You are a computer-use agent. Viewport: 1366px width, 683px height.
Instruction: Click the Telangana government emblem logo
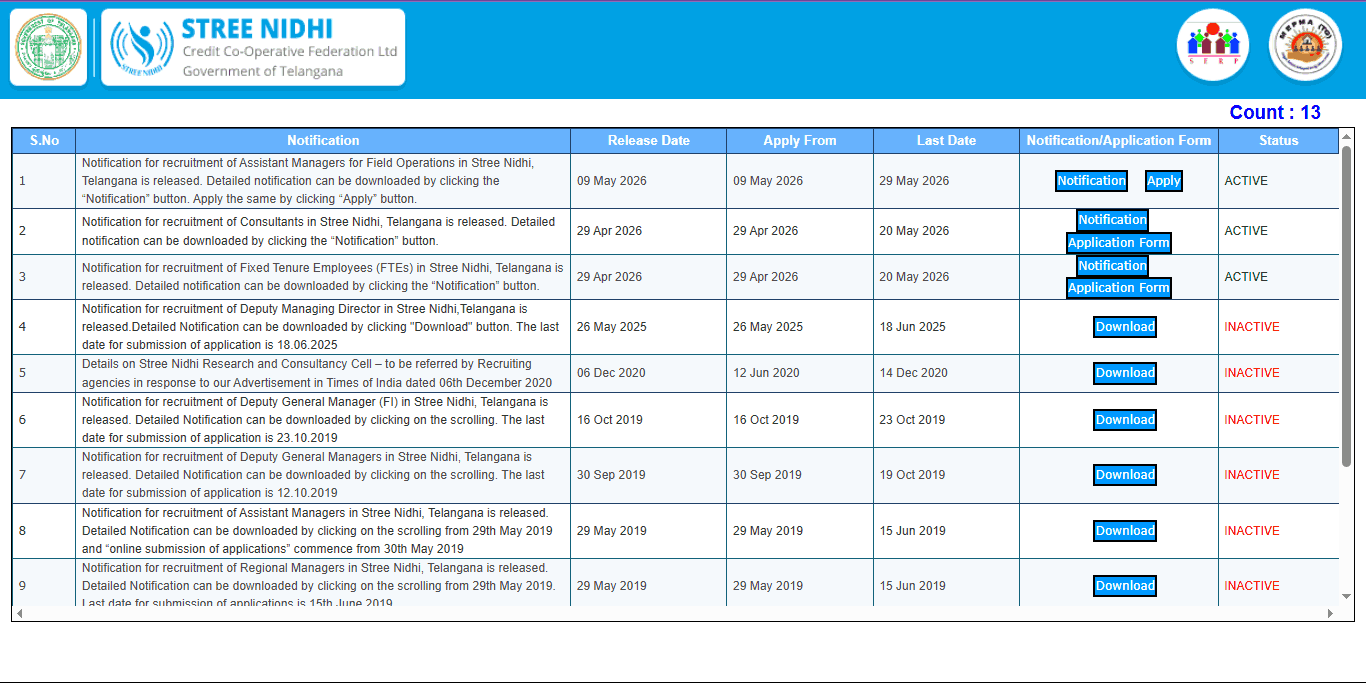click(48, 47)
